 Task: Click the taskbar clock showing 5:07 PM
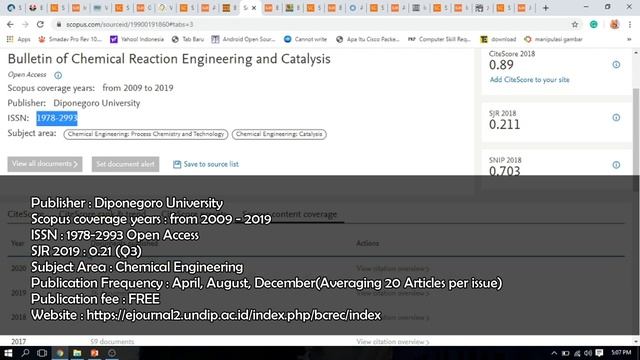(x=621, y=353)
